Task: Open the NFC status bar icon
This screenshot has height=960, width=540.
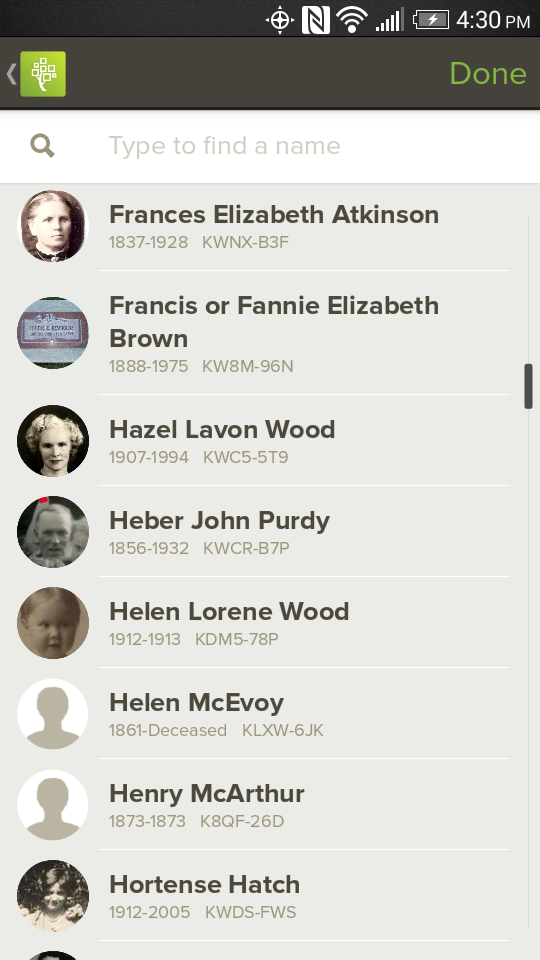Action: pos(316,20)
